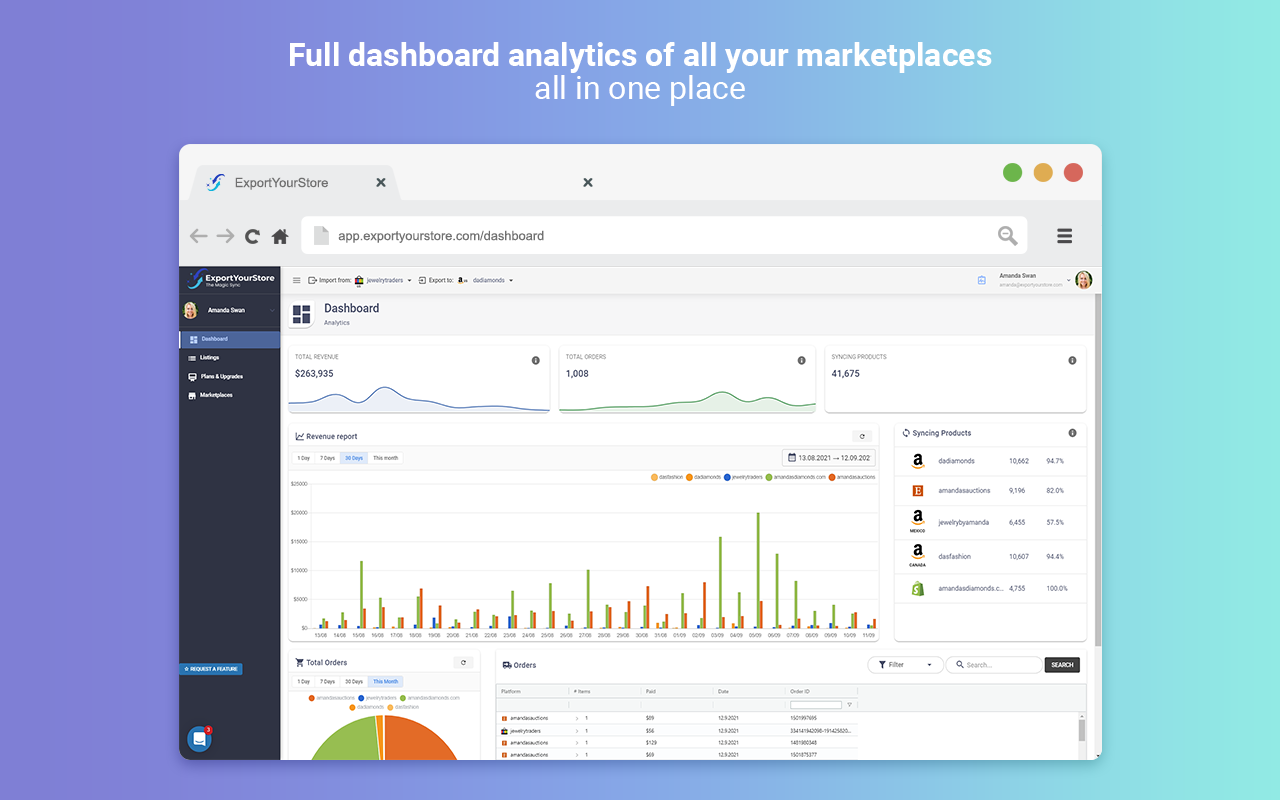Screen dimensions: 1280x800
Task: Show info for the Total Orders card
Action: (x=802, y=360)
